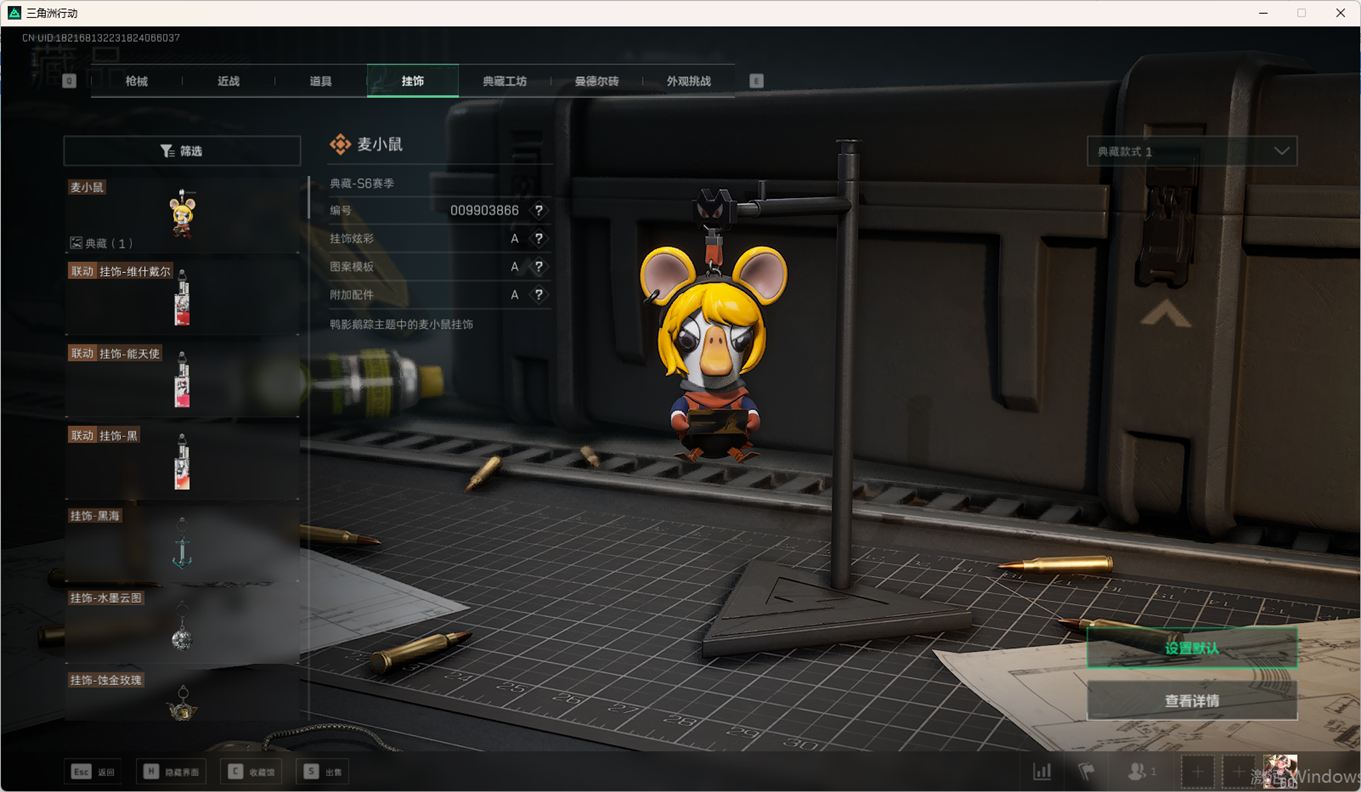Select the 挂饰-蚀金玫瑰 charm item
1361x792 pixels.
click(x=182, y=697)
